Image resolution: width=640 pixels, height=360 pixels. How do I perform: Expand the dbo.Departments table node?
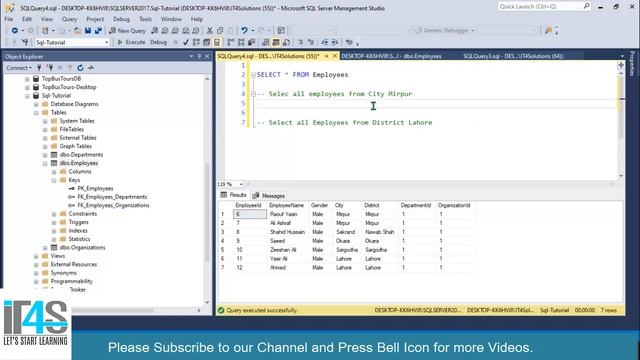pos(45,155)
